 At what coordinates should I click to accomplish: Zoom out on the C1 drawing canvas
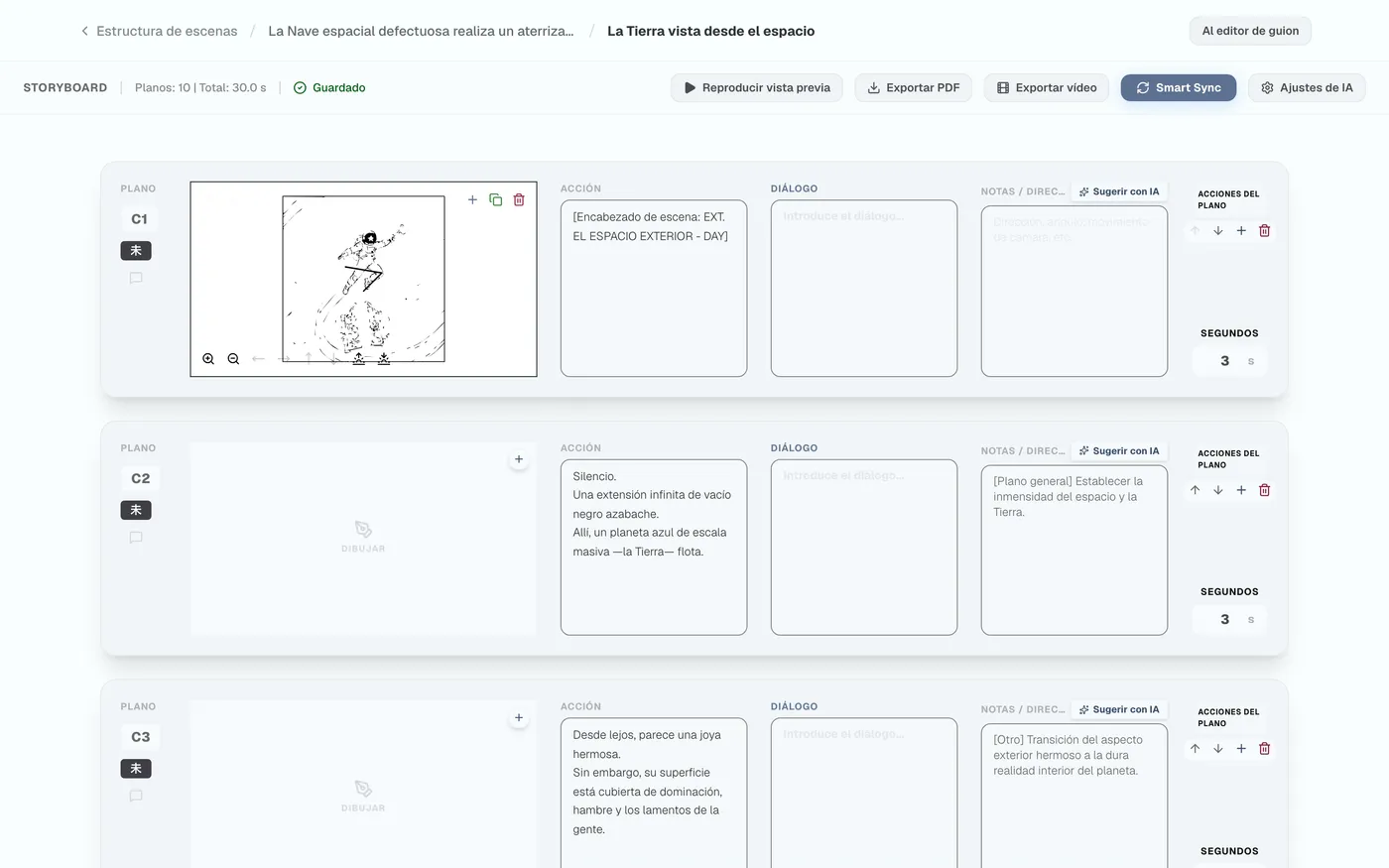click(x=233, y=359)
